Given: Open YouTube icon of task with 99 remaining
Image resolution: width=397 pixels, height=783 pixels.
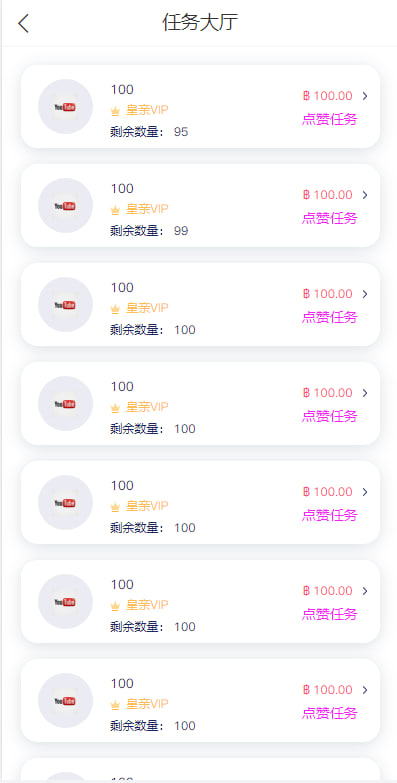Looking at the screenshot, I should tap(65, 205).
